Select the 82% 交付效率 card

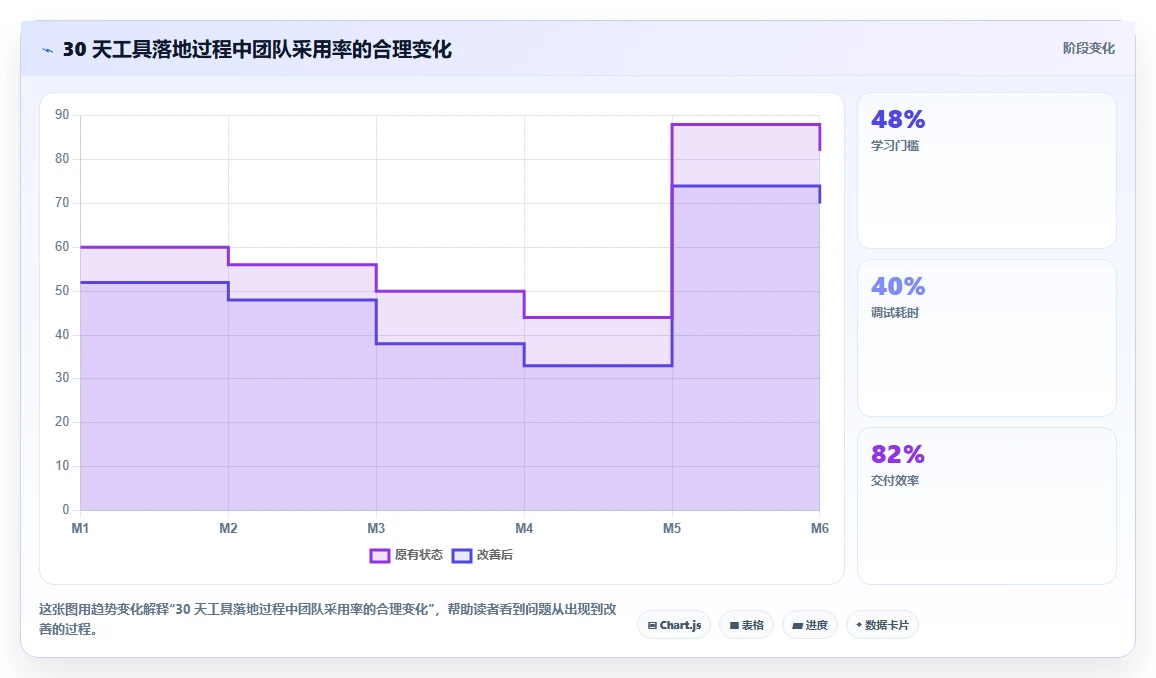(x=986, y=506)
